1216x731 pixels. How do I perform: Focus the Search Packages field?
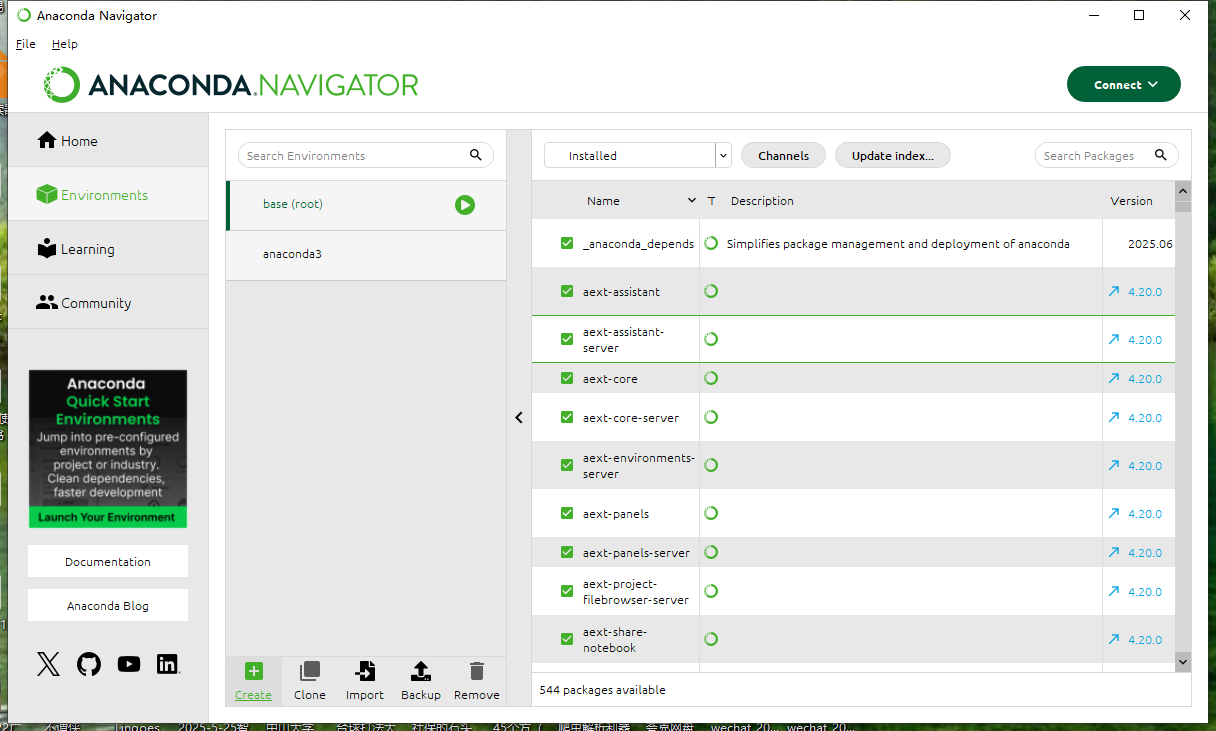point(1106,155)
